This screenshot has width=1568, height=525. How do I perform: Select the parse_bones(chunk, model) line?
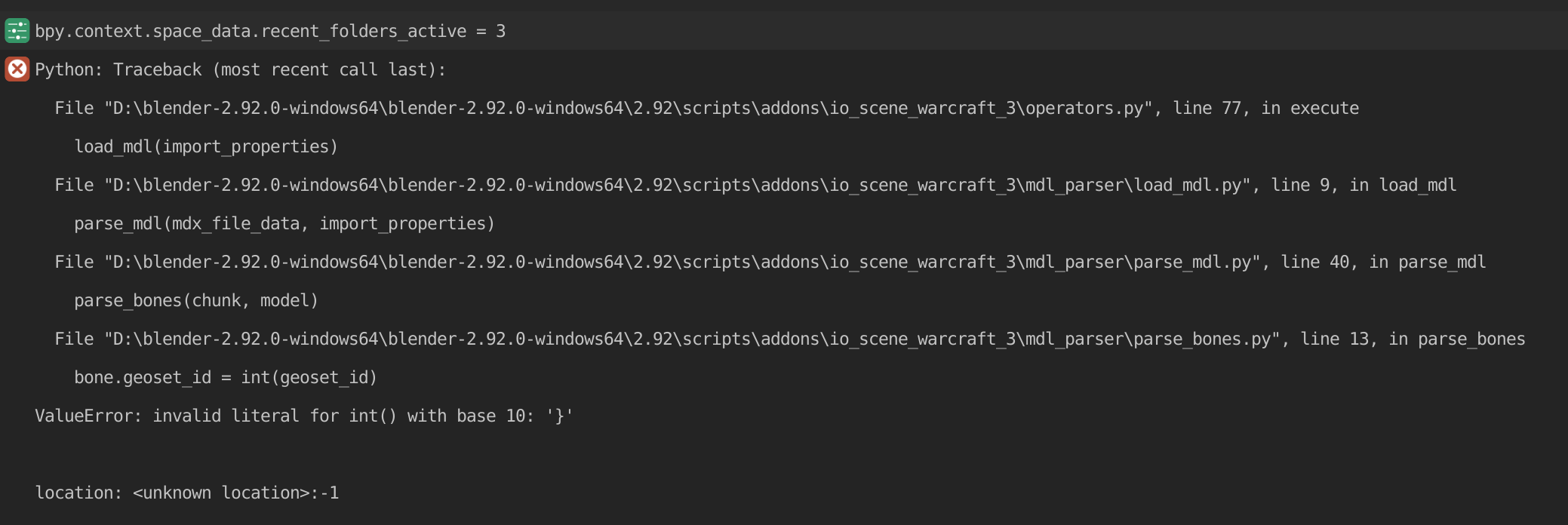tap(196, 301)
